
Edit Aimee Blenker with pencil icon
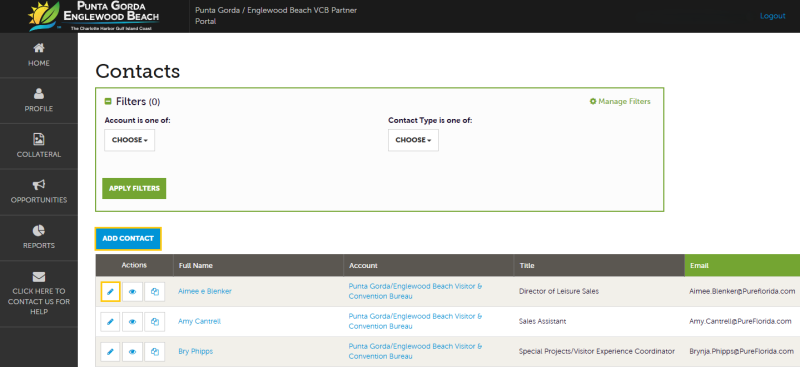coord(110,292)
